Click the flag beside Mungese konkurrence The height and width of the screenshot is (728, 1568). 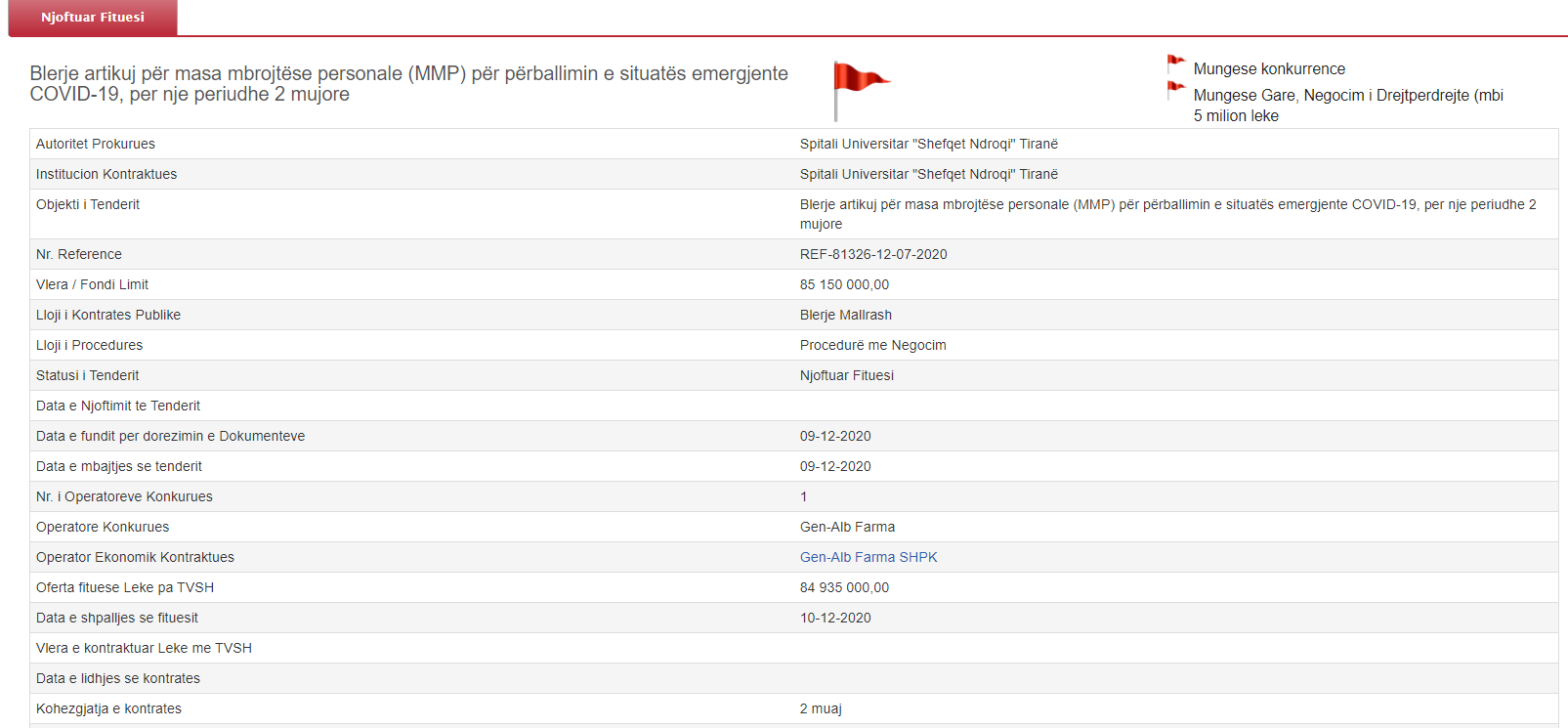point(1175,65)
